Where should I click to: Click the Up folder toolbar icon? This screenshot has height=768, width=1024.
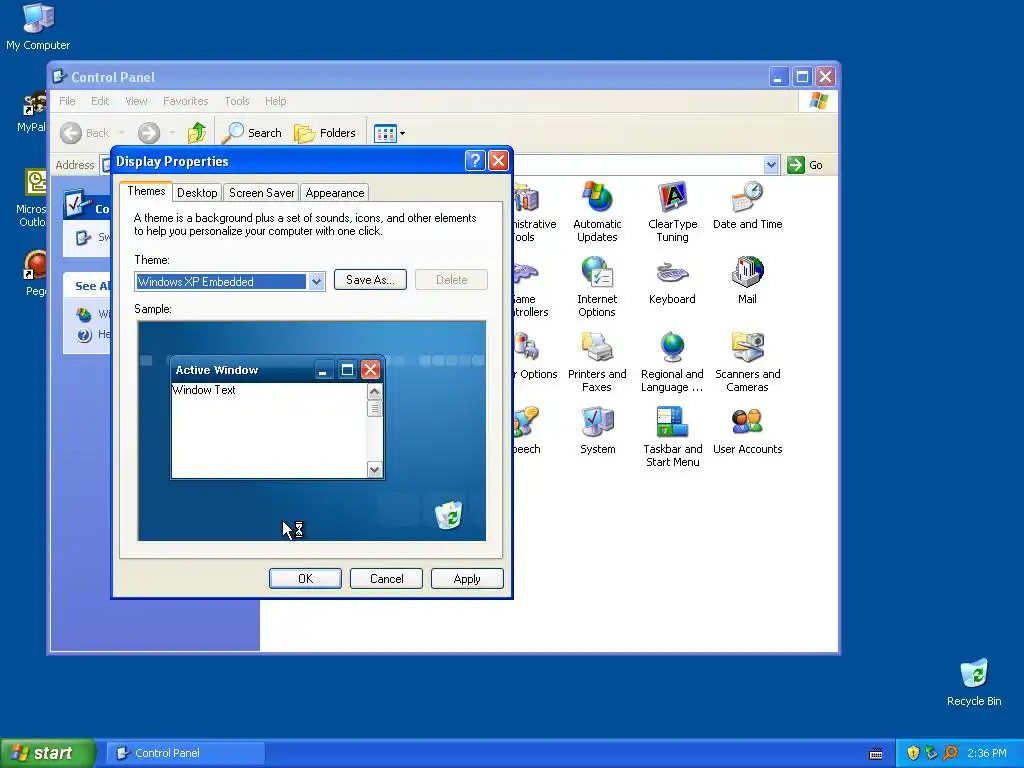(197, 133)
